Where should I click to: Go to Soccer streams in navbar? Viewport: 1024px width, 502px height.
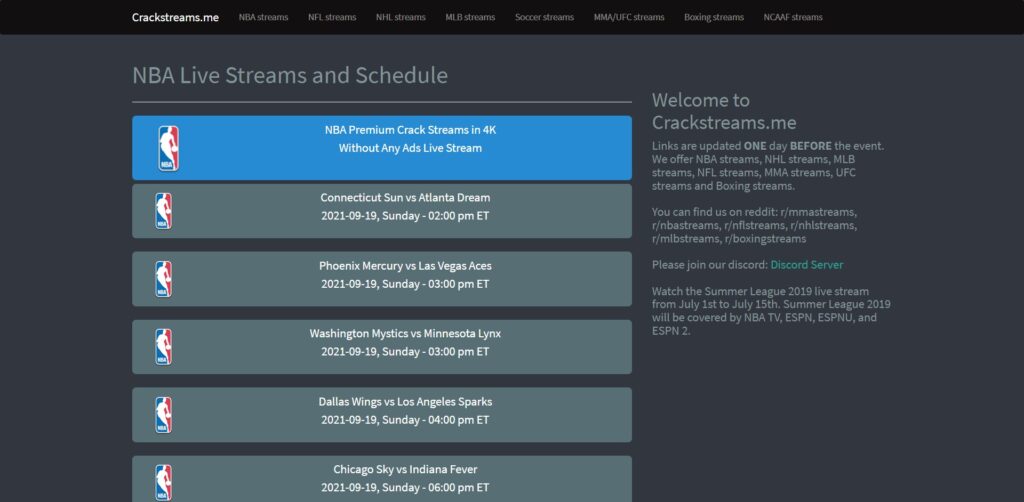(x=544, y=18)
